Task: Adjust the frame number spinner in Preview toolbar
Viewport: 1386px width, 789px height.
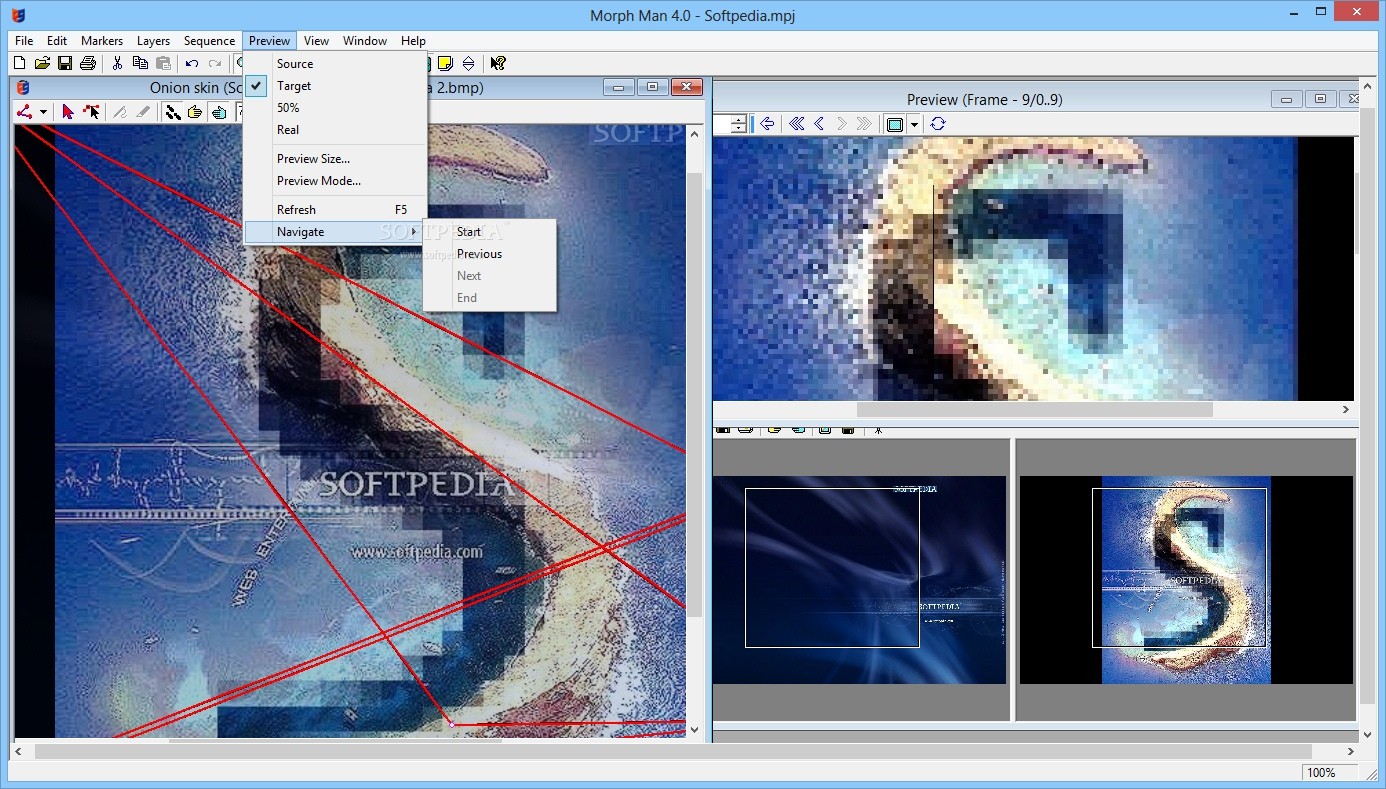Action: pos(739,124)
